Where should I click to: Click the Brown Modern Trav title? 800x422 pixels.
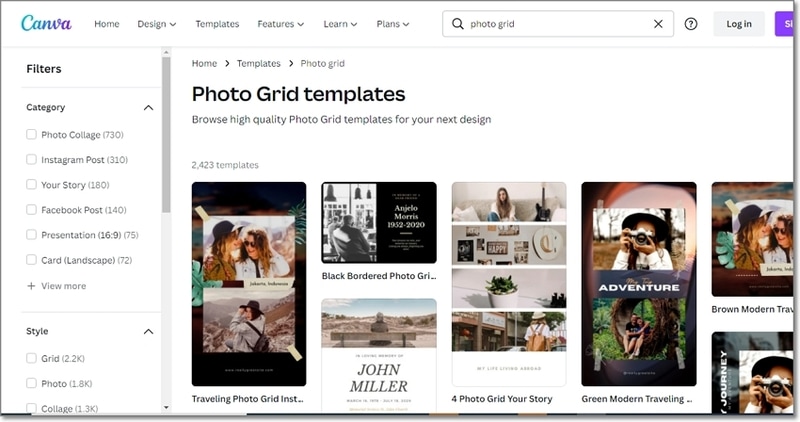[x=753, y=309]
